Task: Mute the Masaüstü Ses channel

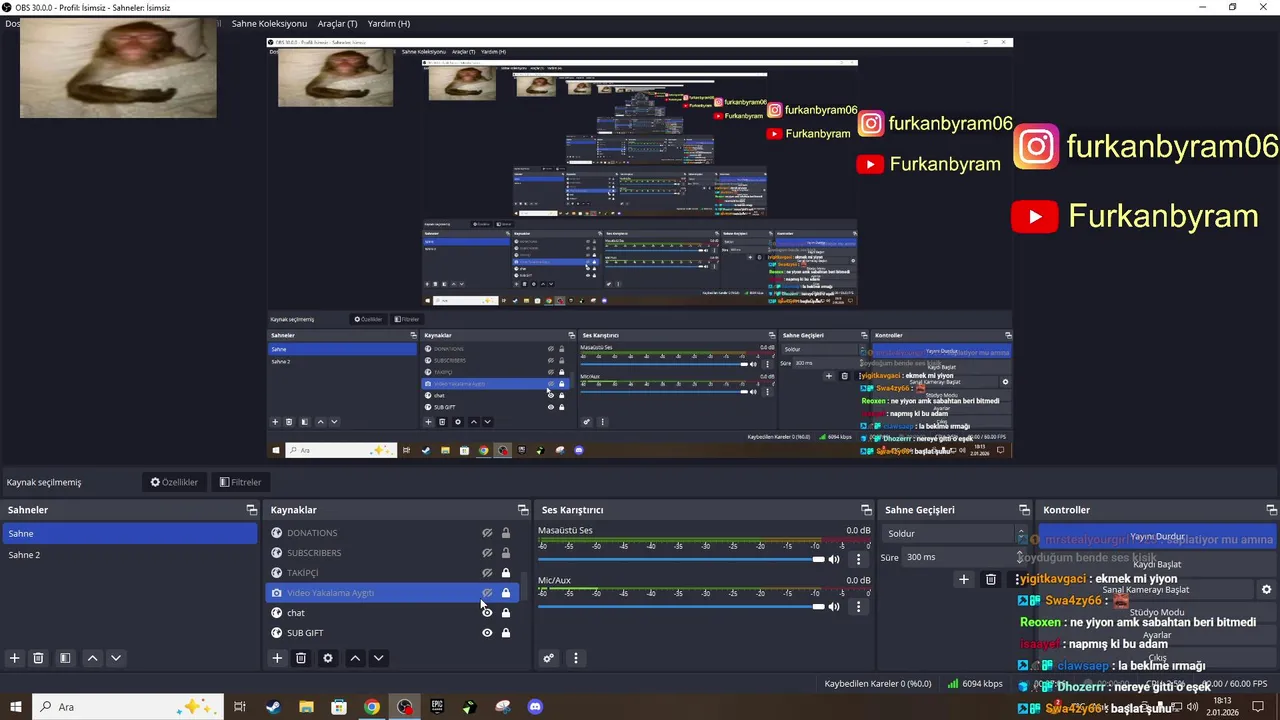Action: coord(834,559)
